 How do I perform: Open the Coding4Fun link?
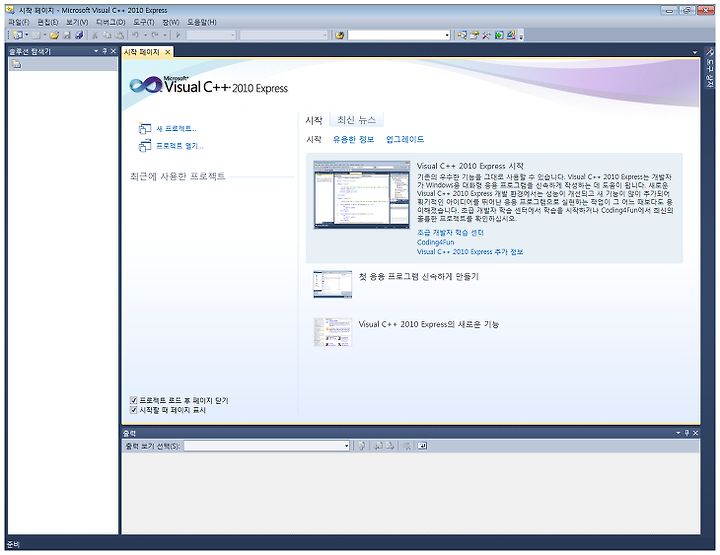[435, 242]
